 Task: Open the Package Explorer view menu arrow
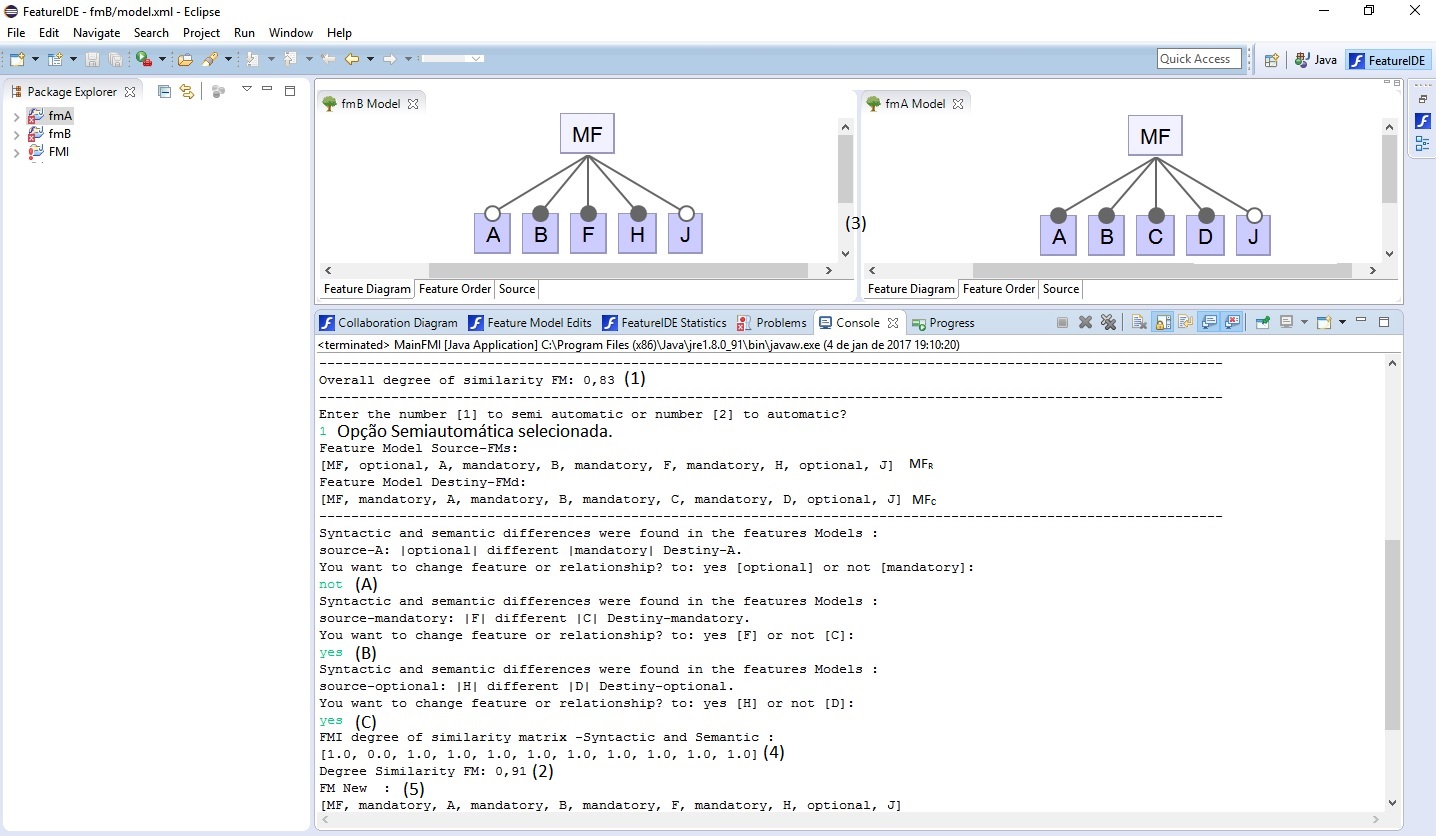(246, 90)
